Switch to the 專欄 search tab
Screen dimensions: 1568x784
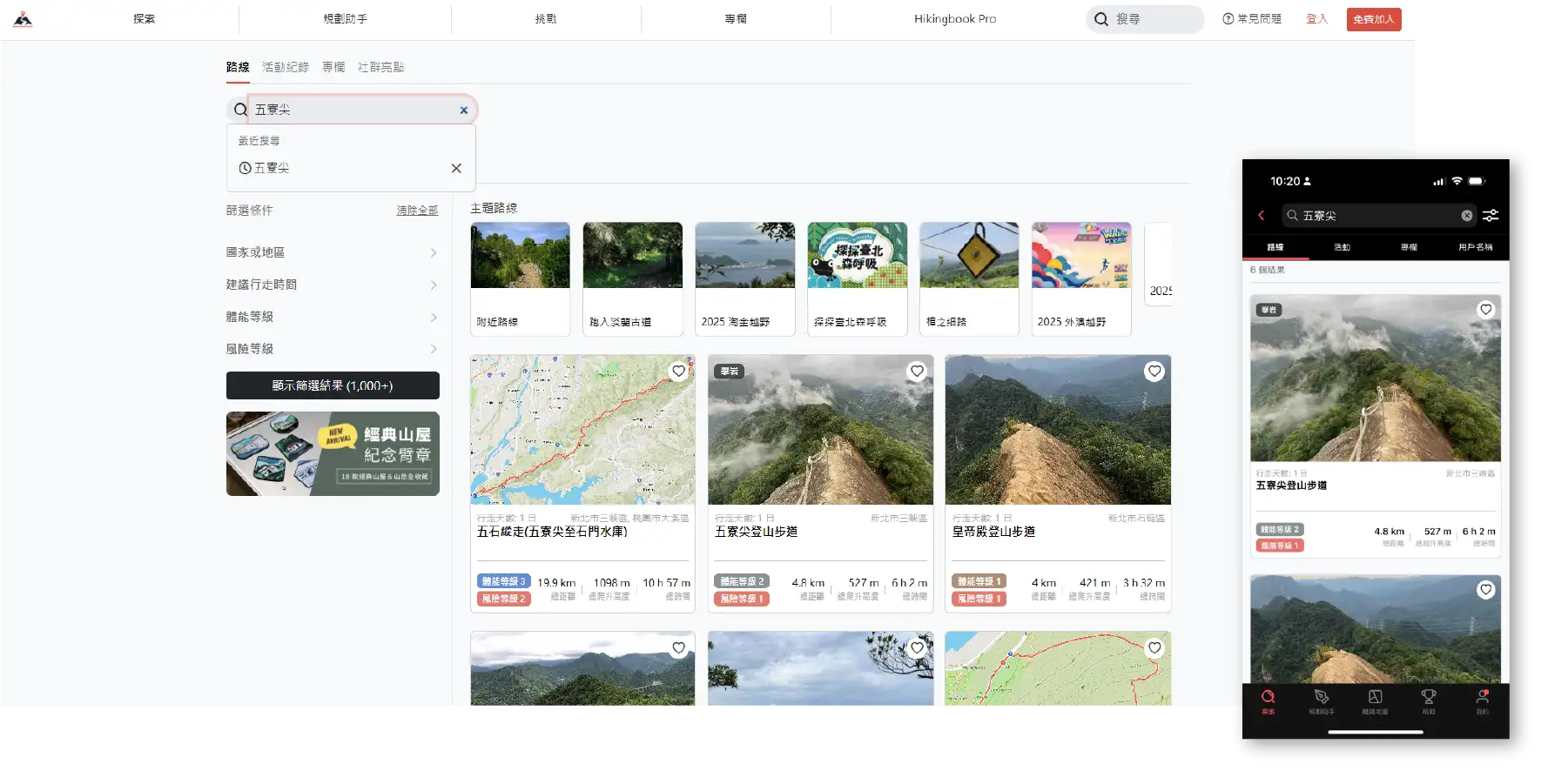333,67
